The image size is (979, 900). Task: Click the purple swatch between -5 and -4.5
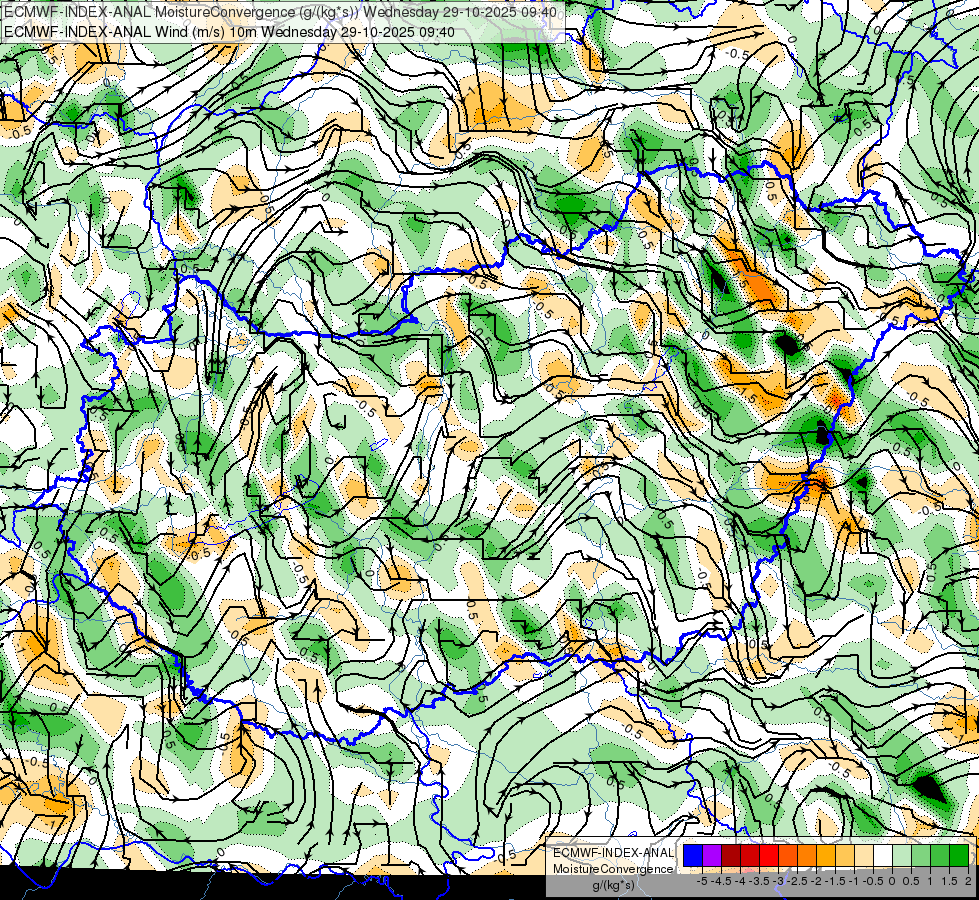pyautogui.click(x=712, y=856)
